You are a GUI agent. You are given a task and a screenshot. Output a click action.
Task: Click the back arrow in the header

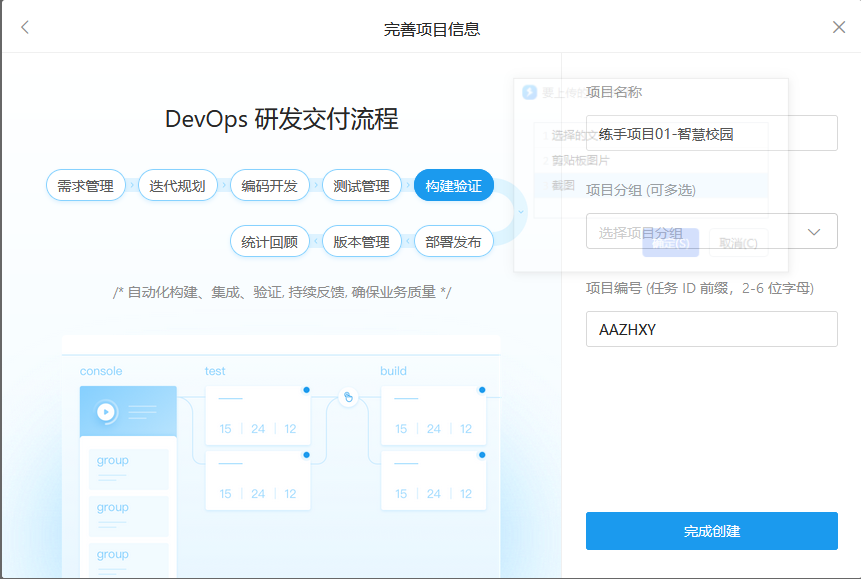25,28
